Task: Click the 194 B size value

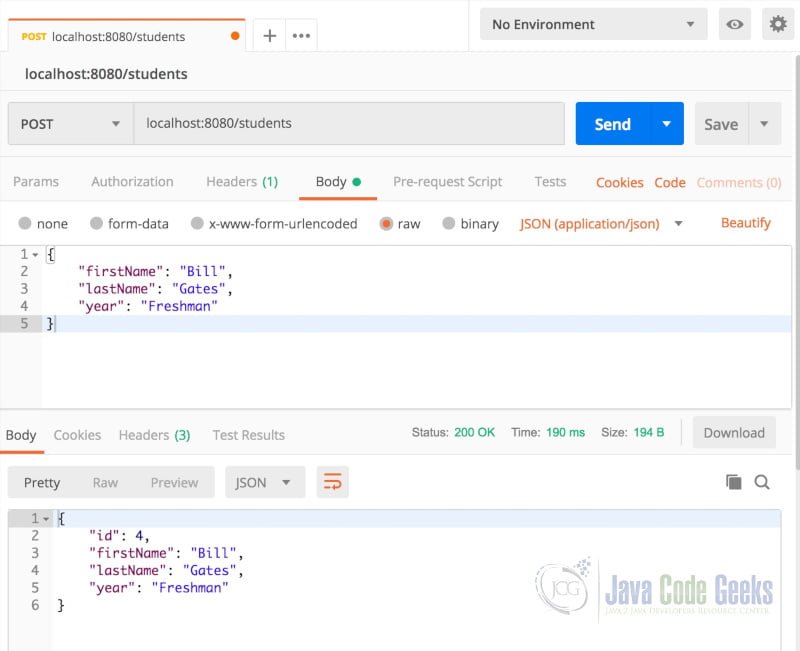Action: 648,432
